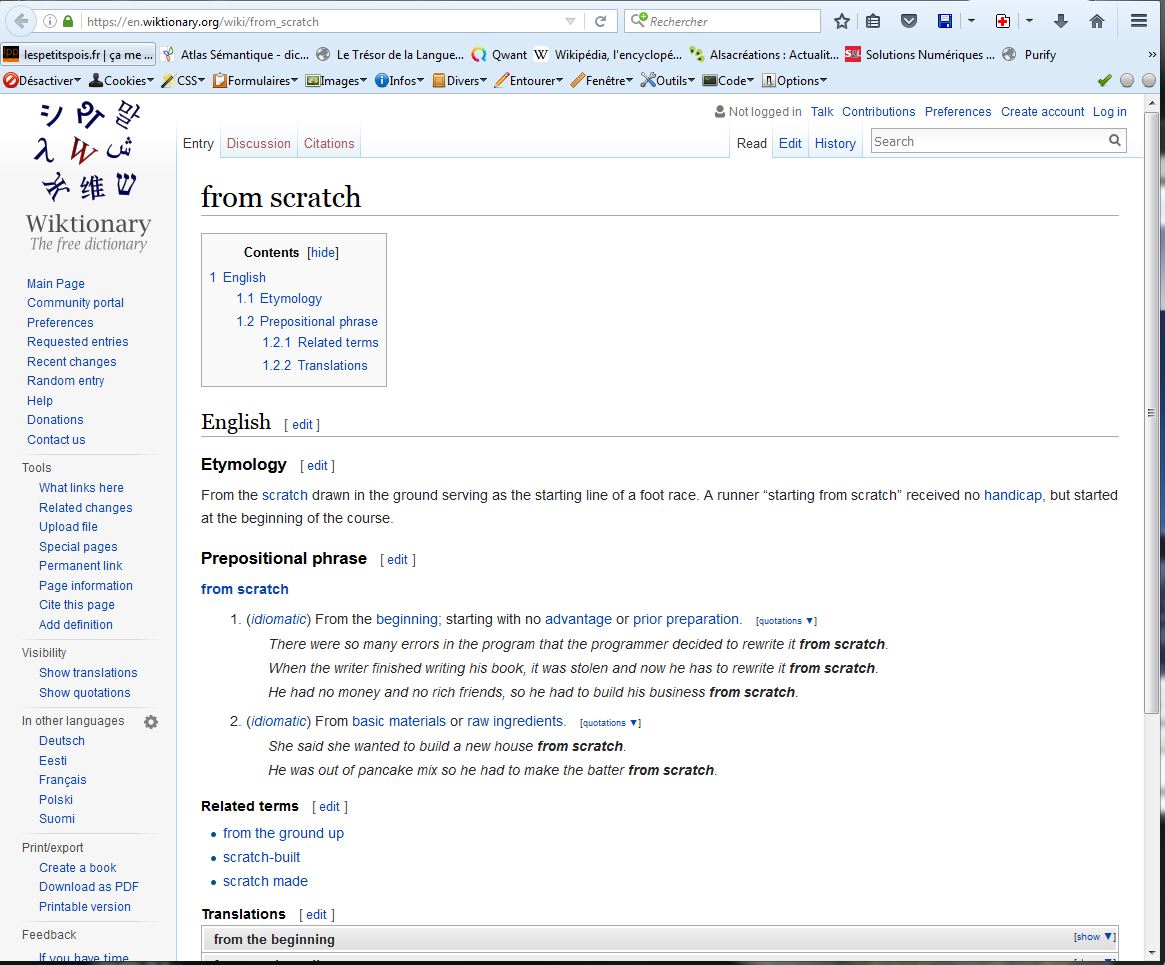Follow the 'from the ground up' link

pyautogui.click(x=283, y=833)
